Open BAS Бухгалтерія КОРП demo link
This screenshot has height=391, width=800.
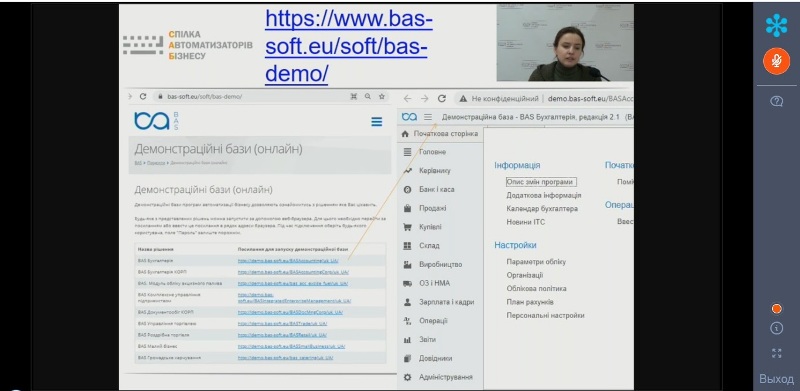293,272
